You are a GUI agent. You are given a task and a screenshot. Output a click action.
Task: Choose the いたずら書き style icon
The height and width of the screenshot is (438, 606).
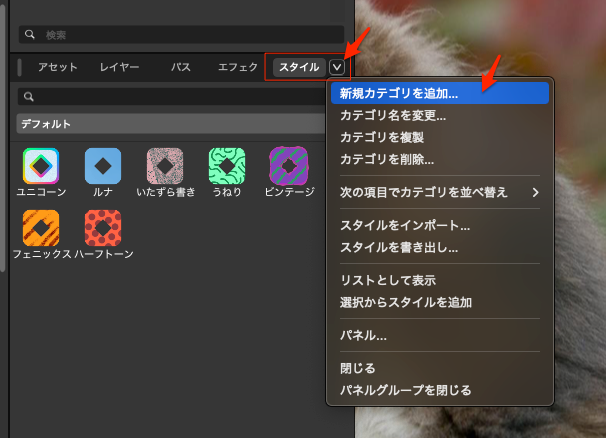pos(165,165)
